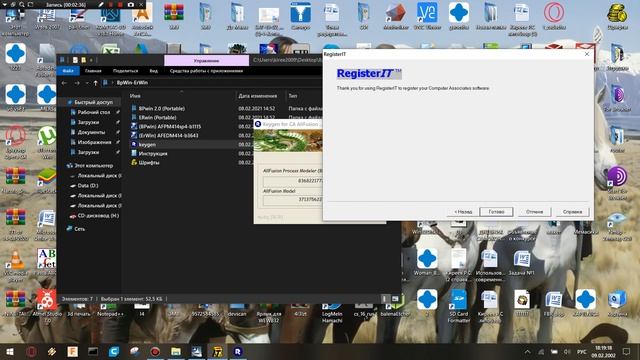Image resolution: width=640 pixels, height=360 pixels.
Task: Open Рабочий стол in navigation pane
Action: click(93, 112)
